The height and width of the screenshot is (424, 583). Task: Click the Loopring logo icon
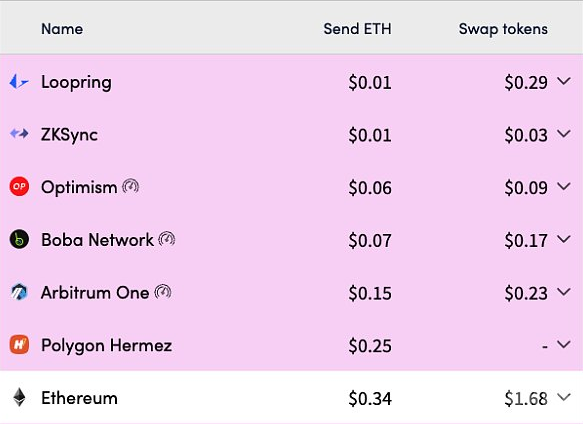19,81
